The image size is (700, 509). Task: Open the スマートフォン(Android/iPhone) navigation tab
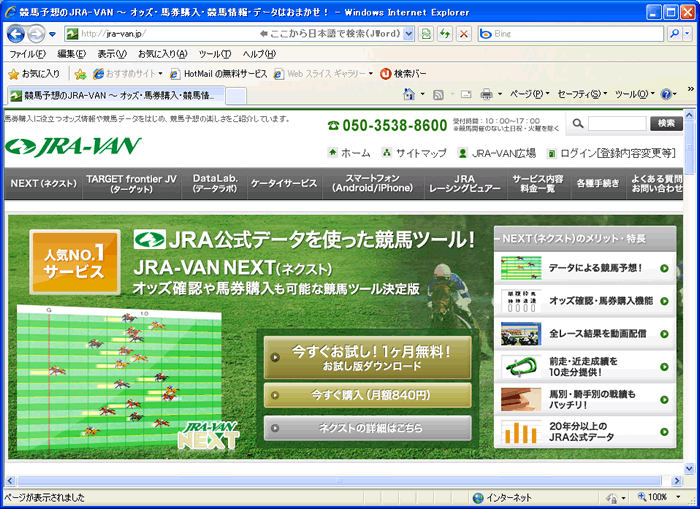[x=372, y=184]
